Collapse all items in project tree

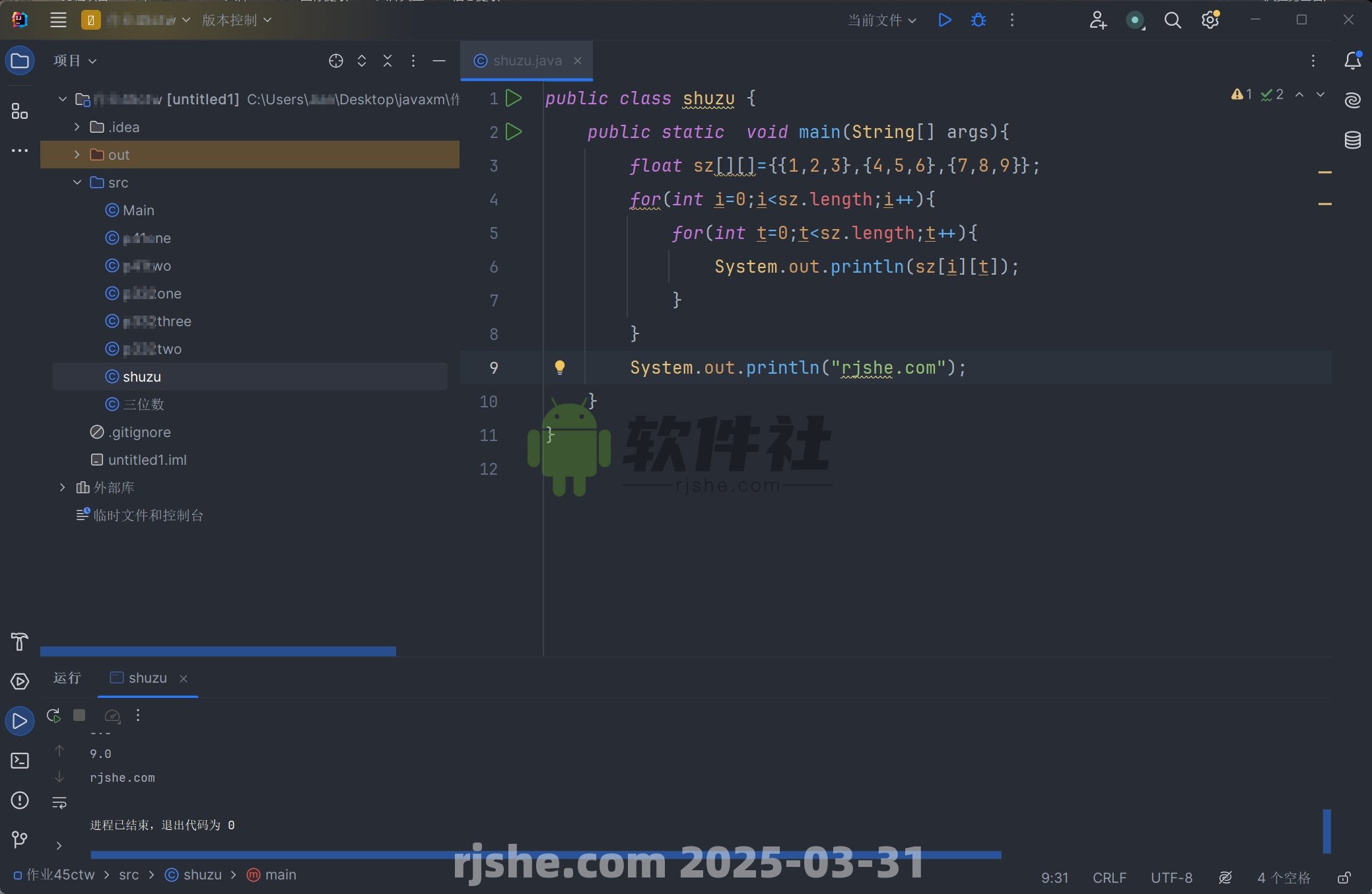[x=388, y=61]
